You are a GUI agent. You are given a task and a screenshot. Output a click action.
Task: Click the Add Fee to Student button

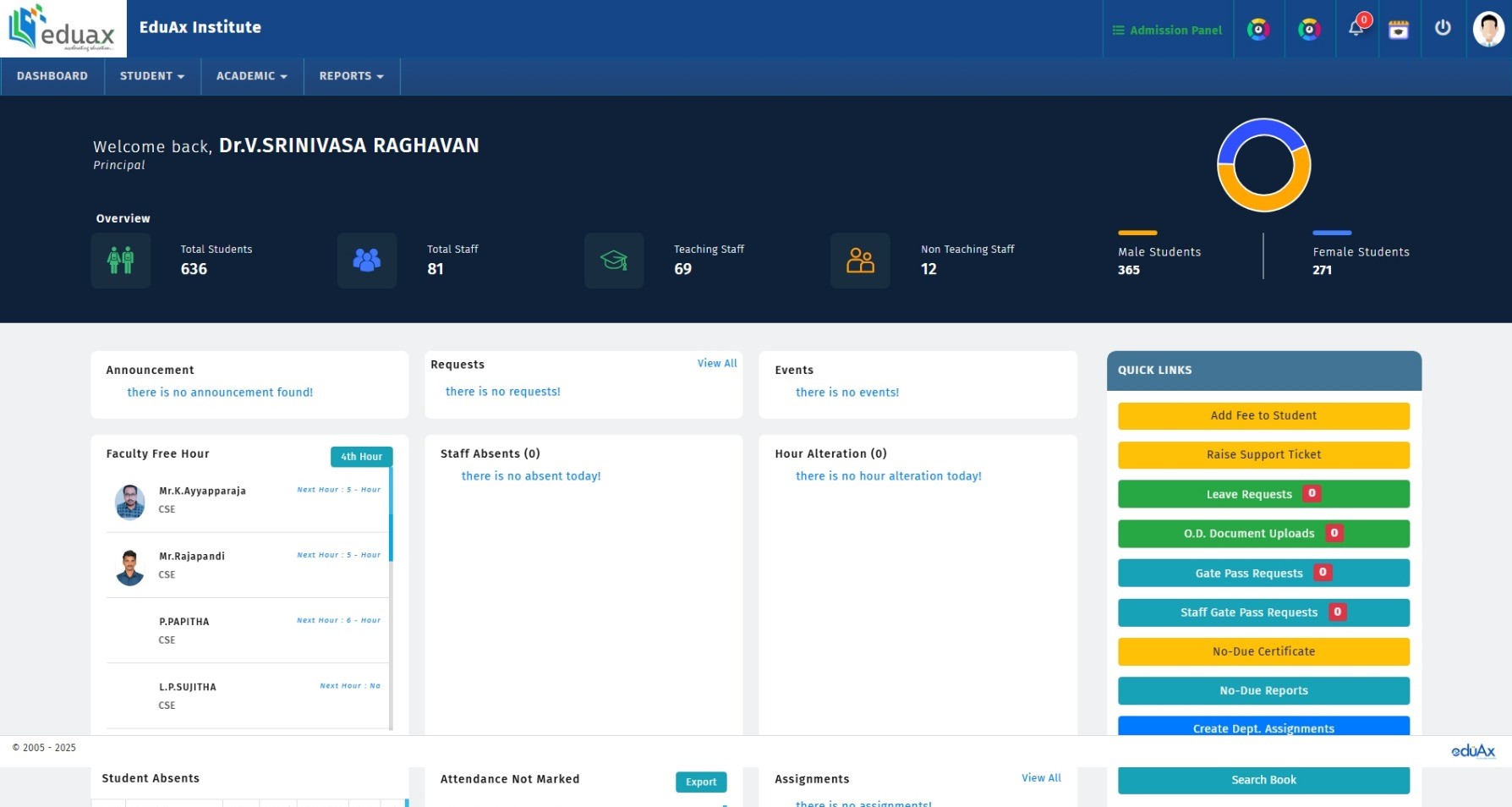pyautogui.click(x=1263, y=416)
